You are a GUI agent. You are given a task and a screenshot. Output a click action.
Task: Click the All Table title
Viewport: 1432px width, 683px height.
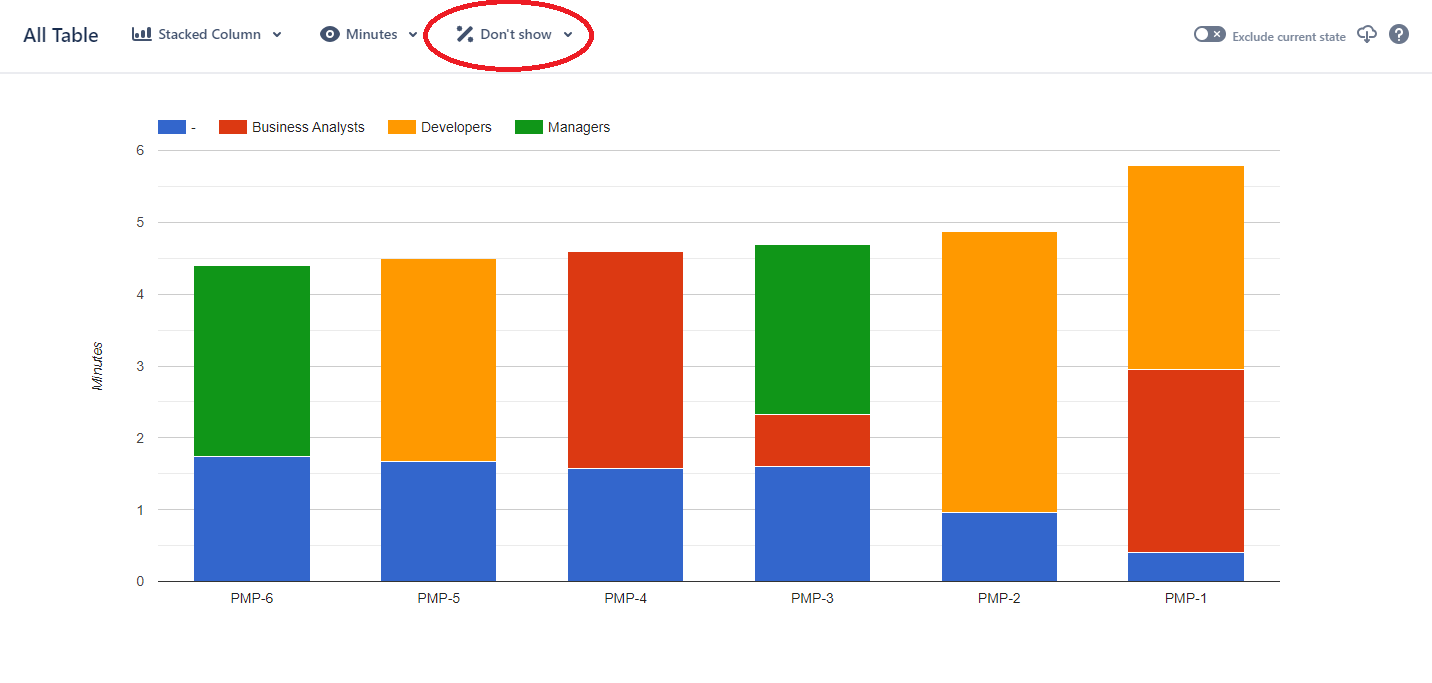pos(58,34)
